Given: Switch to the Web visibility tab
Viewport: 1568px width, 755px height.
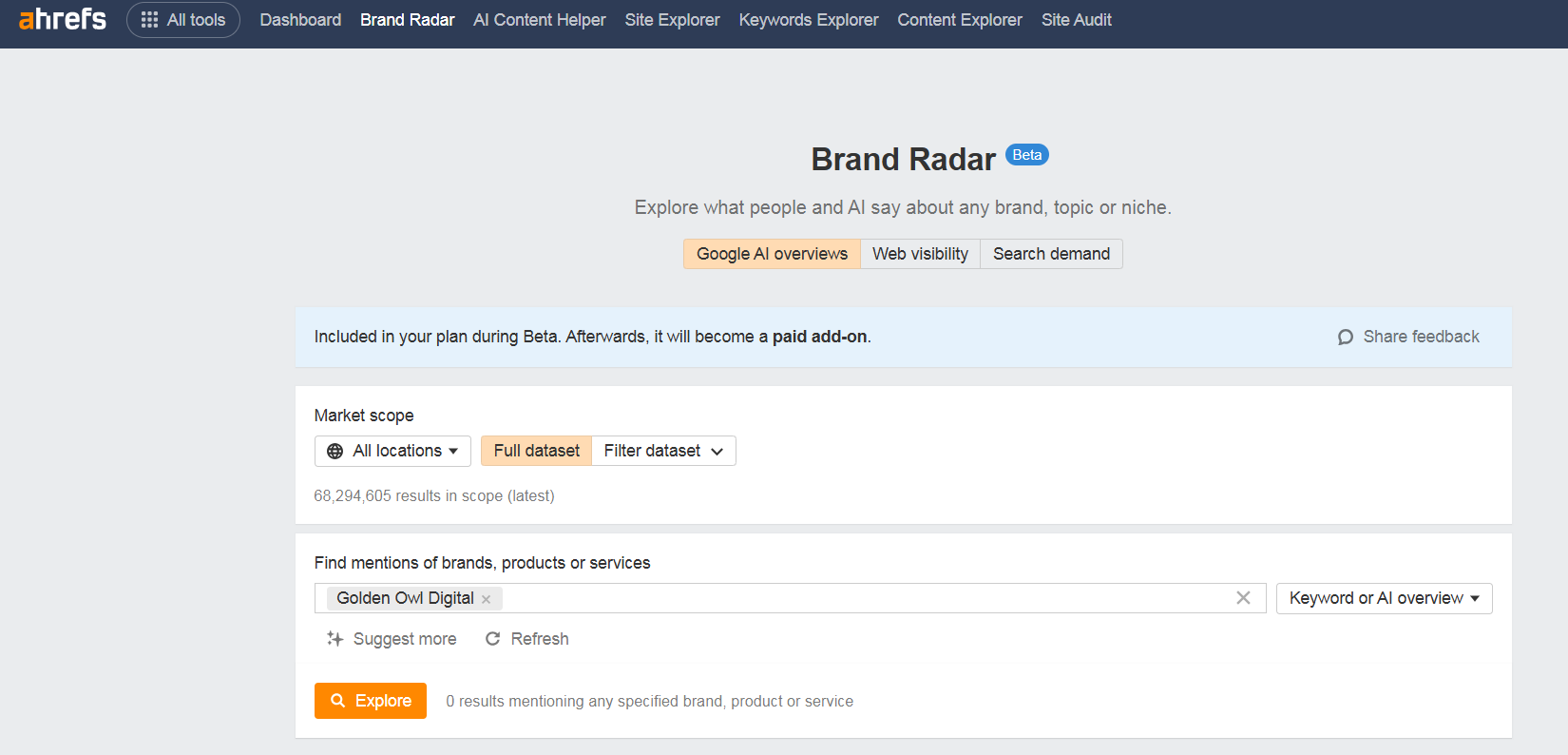Looking at the screenshot, I should point(920,254).
